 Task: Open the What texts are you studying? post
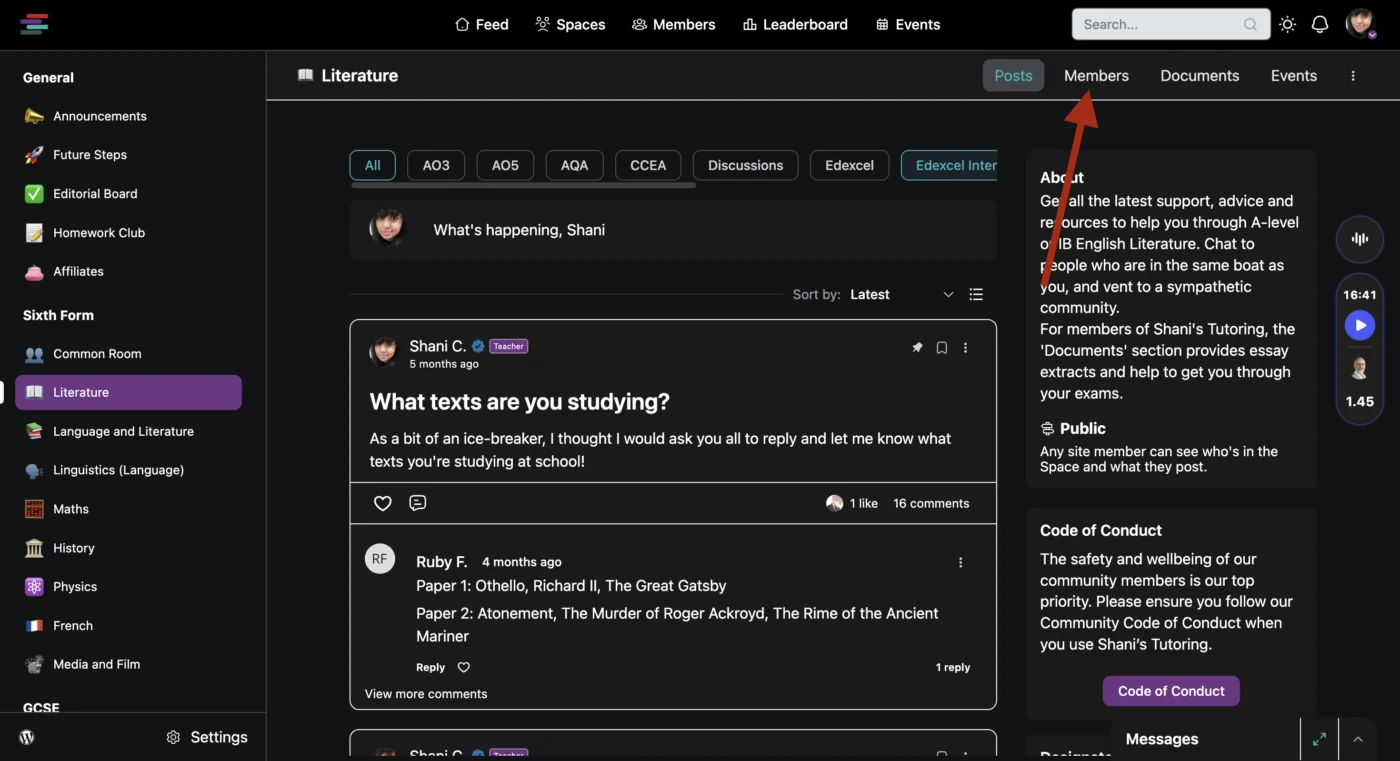[519, 402]
